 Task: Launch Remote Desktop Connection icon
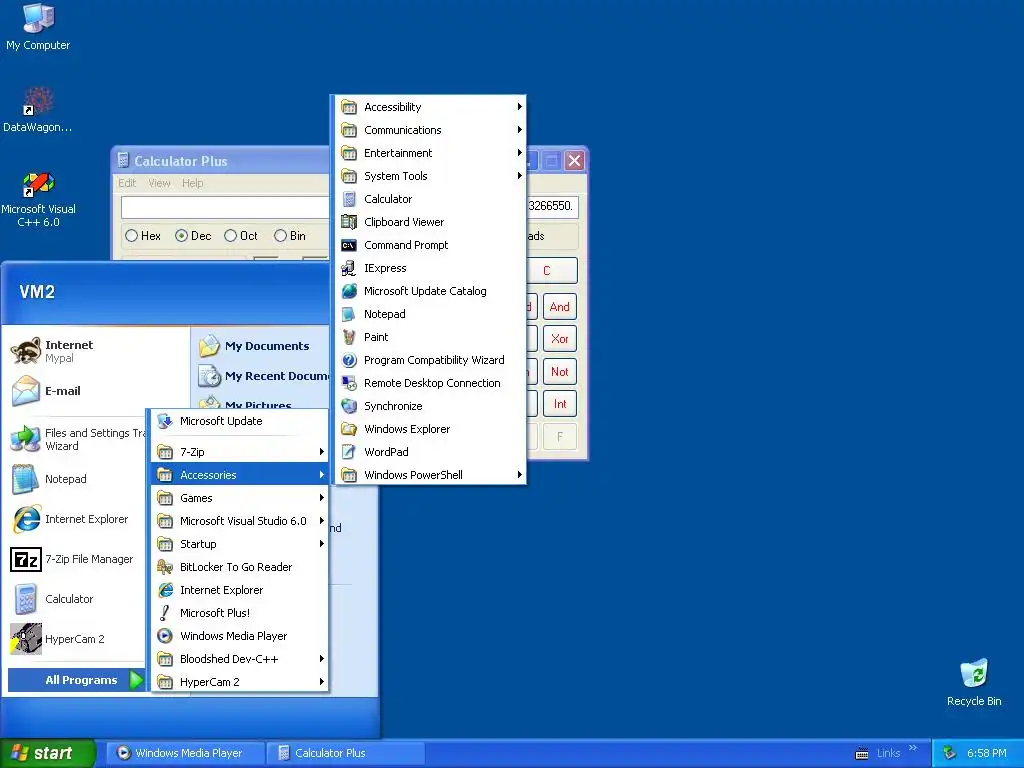coord(349,383)
